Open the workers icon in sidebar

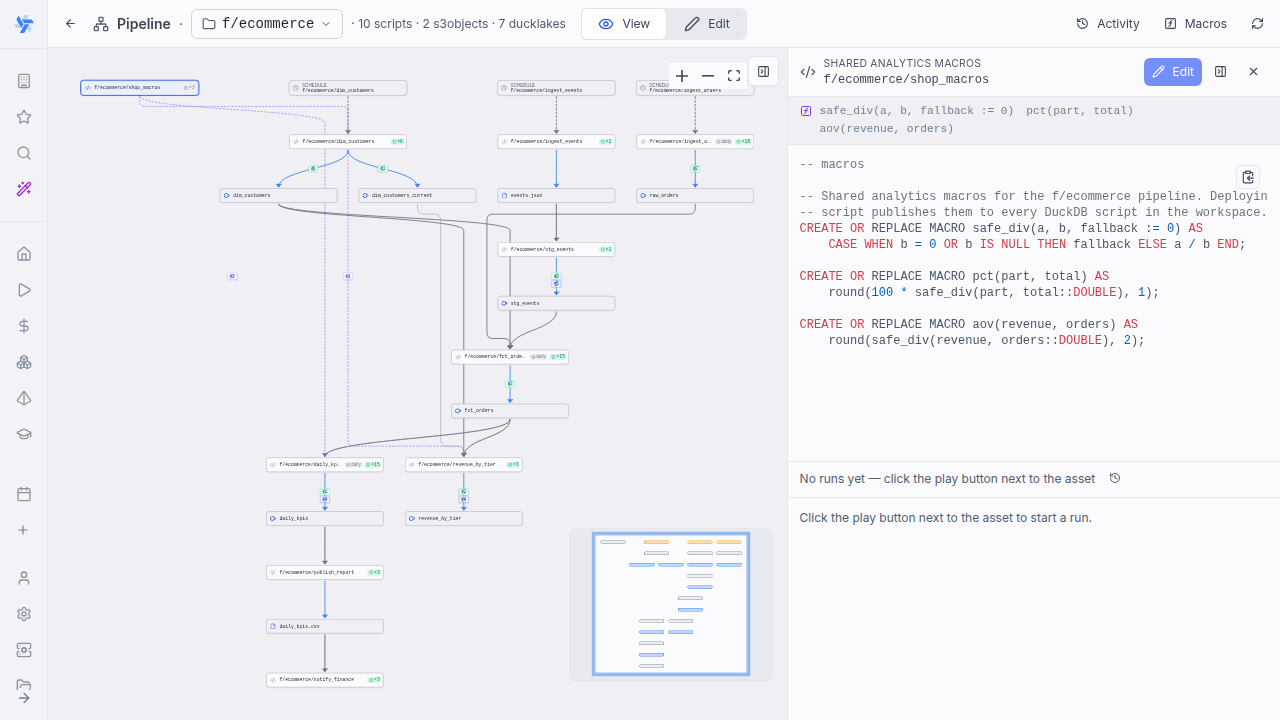[x=24, y=650]
